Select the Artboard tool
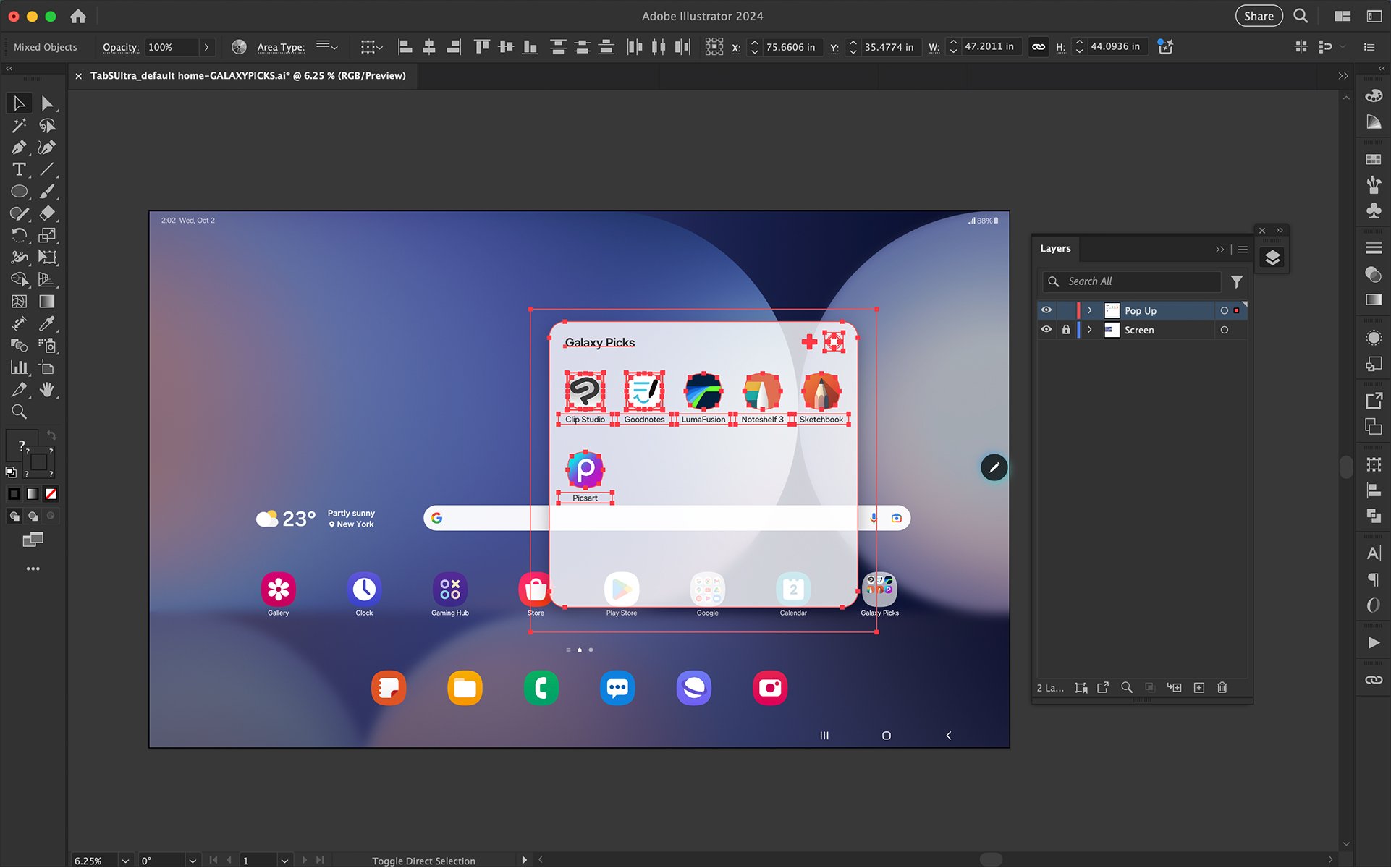Screen dimensions: 1391x868 [x=47, y=367]
